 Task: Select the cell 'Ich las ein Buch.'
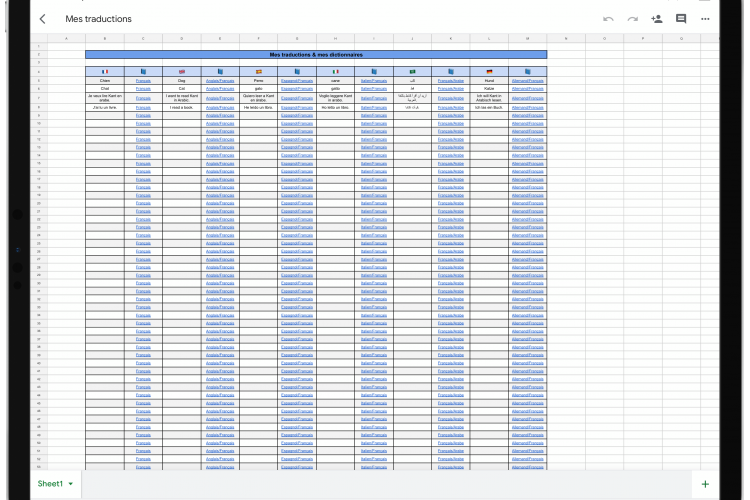489,108
